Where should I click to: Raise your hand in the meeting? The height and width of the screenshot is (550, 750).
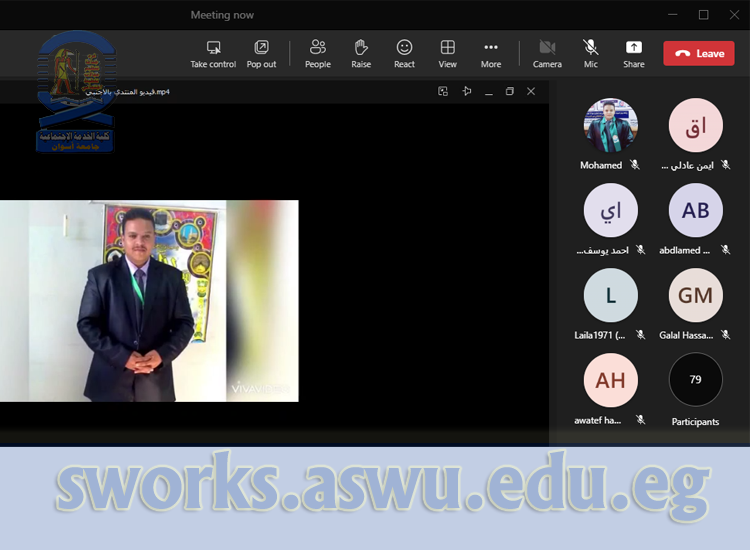pos(361,54)
